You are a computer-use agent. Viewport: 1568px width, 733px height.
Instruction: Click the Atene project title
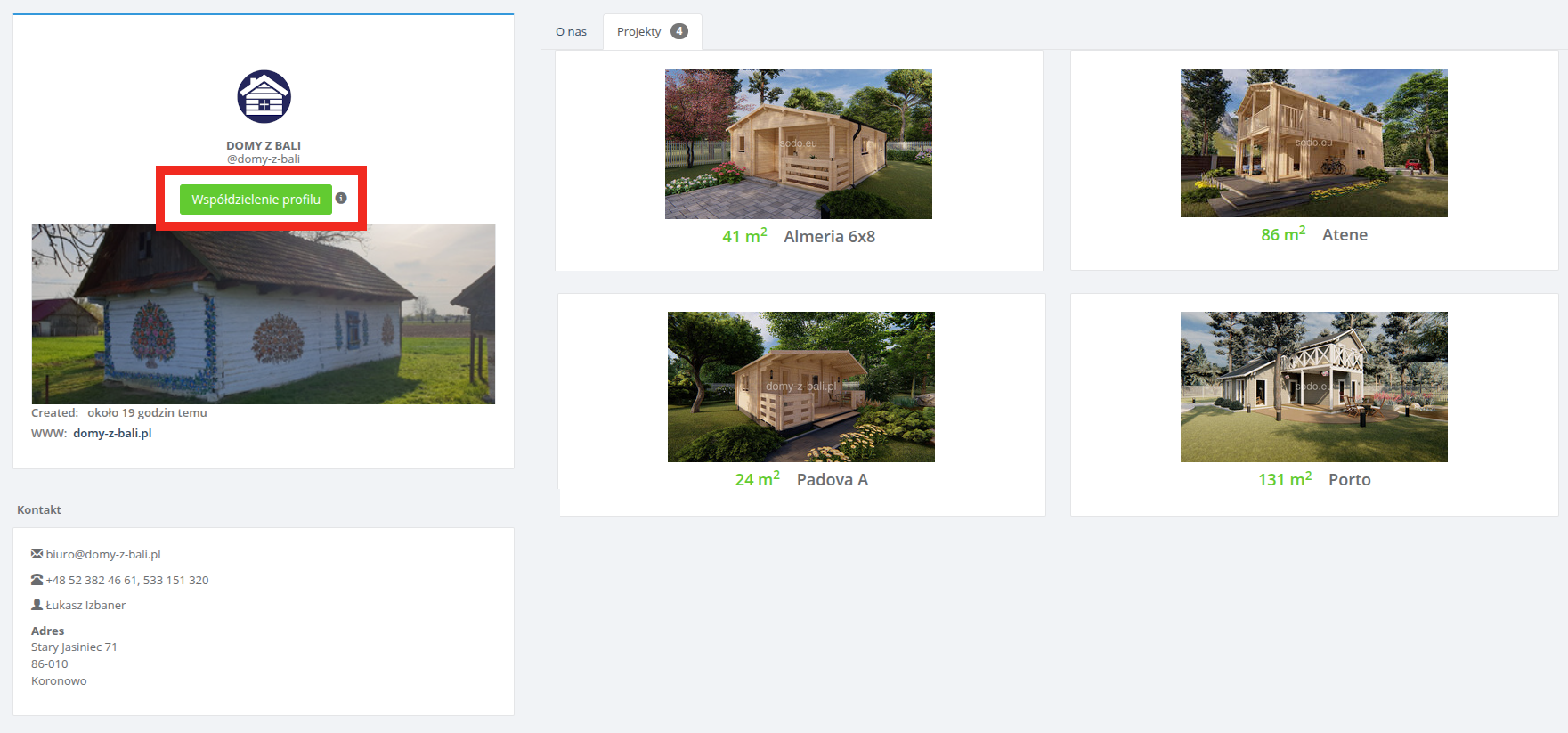(x=1345, y=235)
